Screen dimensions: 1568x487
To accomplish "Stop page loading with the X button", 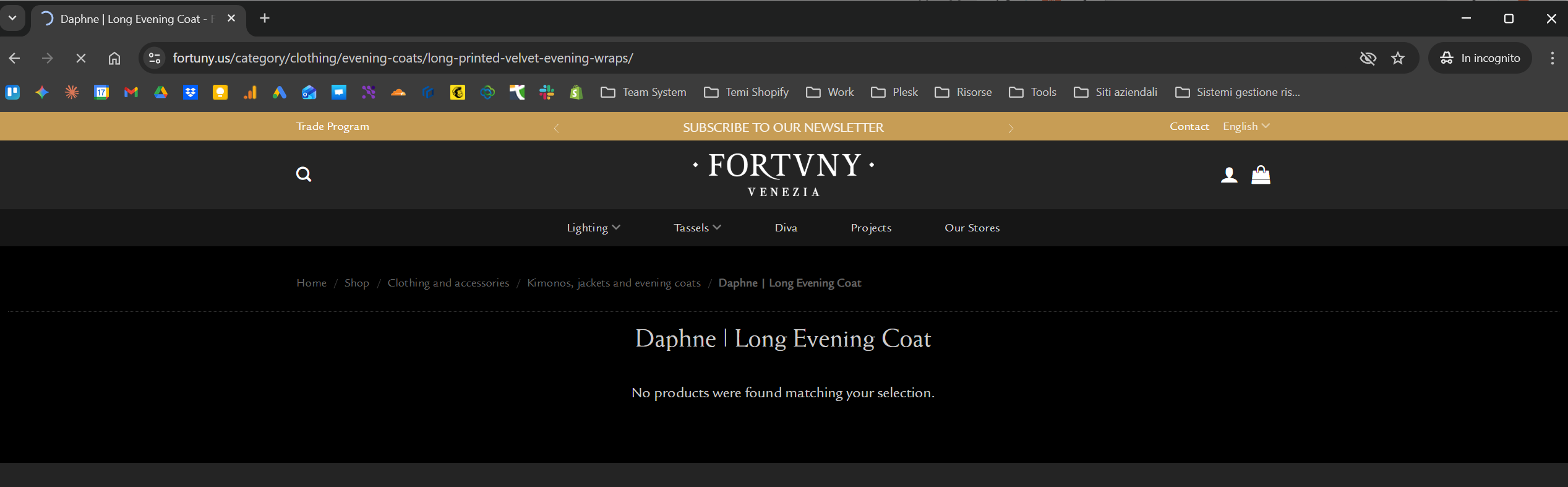I will (x=81, y=58).
